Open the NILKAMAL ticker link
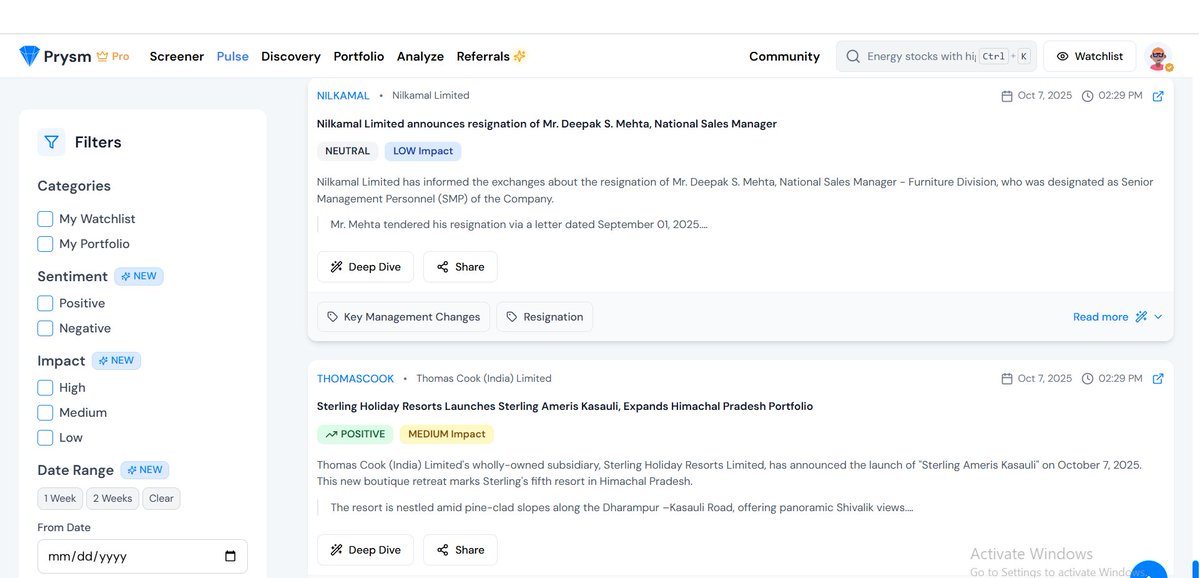The image size is (1200, 578). coord(343,96)
